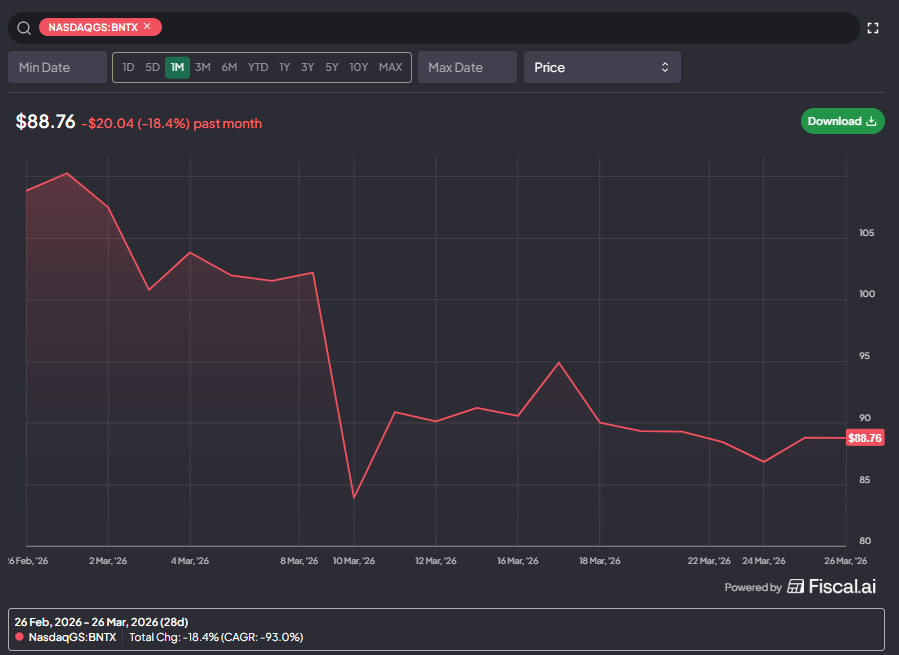Select the MAX time range
Viewport: 899px width, 655px height.
tap(390, 67)
